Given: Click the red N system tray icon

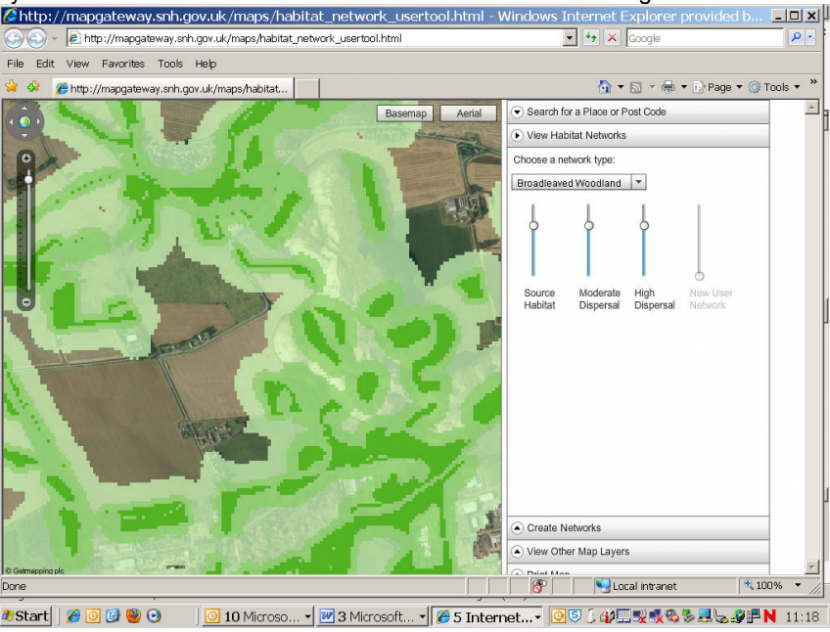Looking at the screenshot, I should click(x=770, y=616).
